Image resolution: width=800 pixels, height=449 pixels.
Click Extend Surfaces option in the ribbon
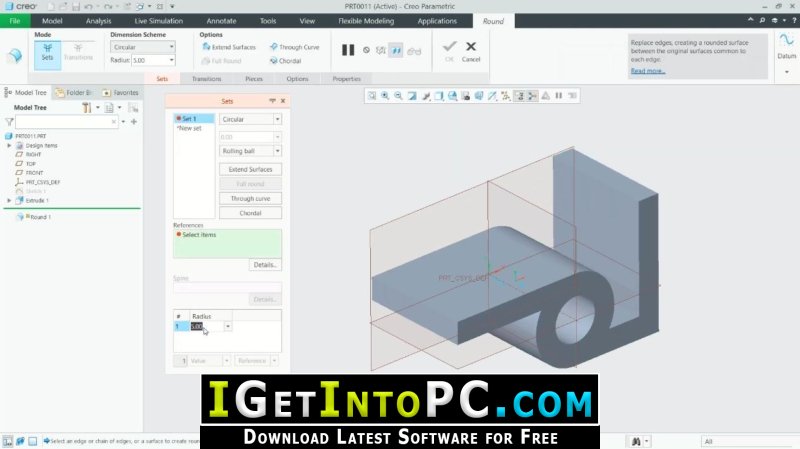click(x=229, y=47)
